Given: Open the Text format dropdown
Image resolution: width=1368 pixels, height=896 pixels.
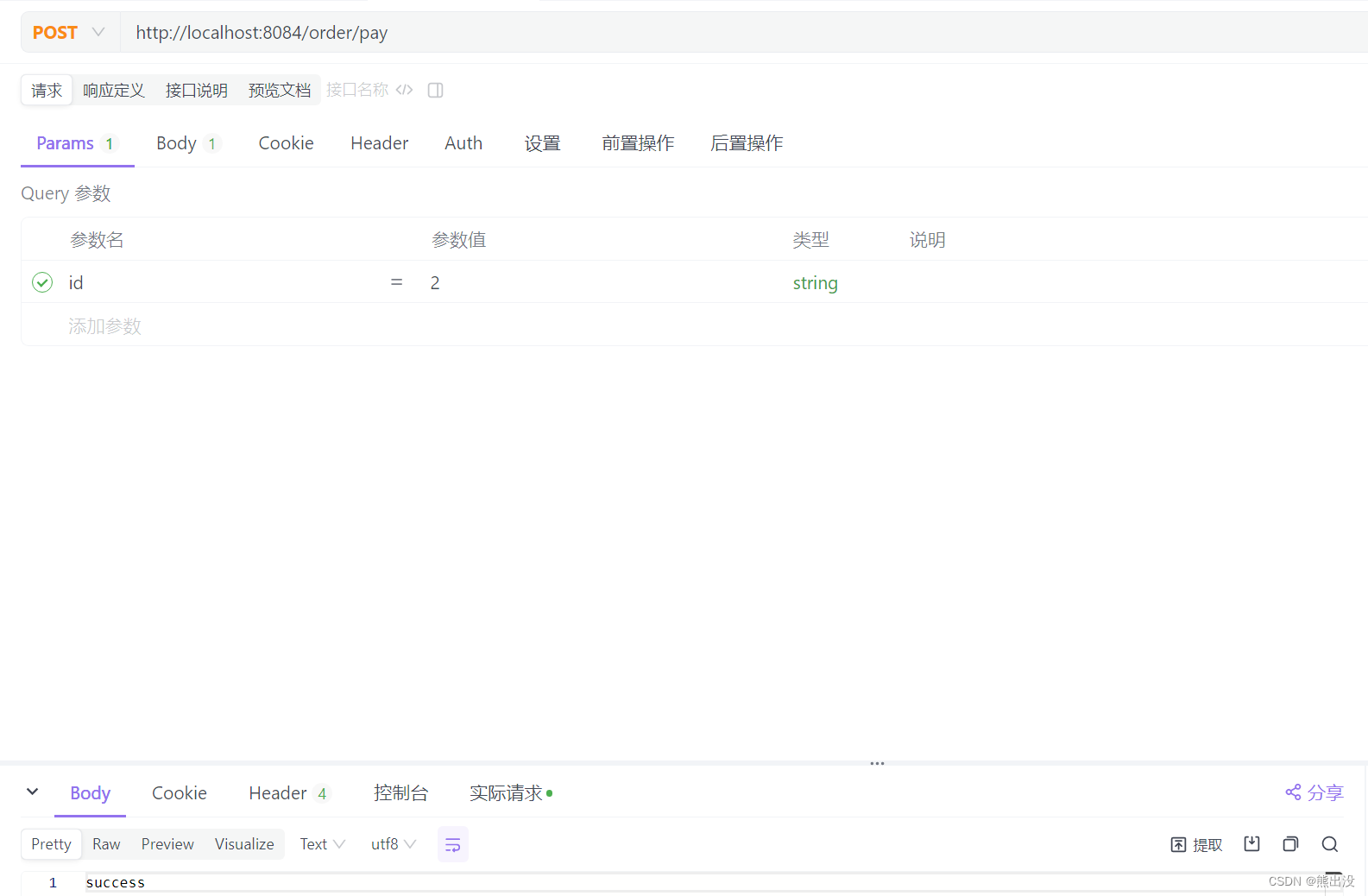Looking at the screenshot, I should [323, 844].
